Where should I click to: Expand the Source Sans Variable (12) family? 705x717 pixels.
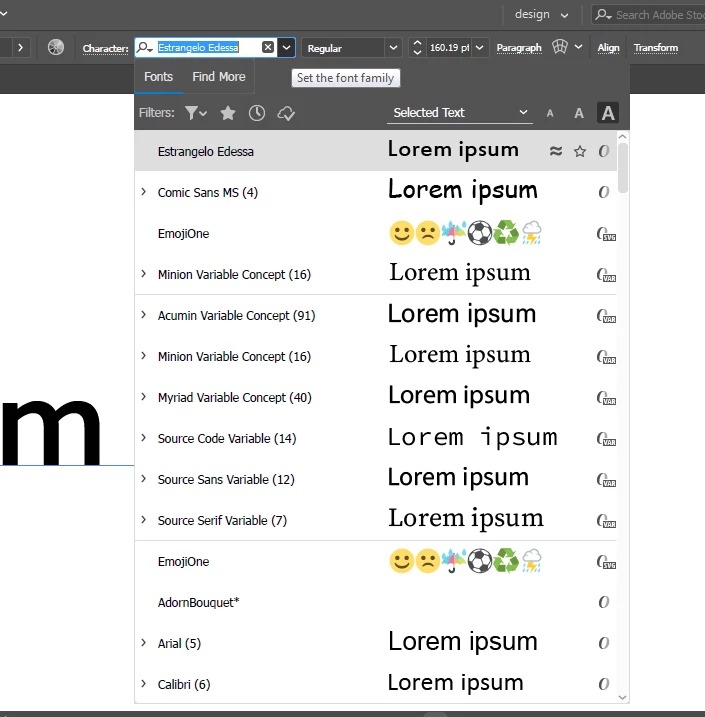[144, 479]
